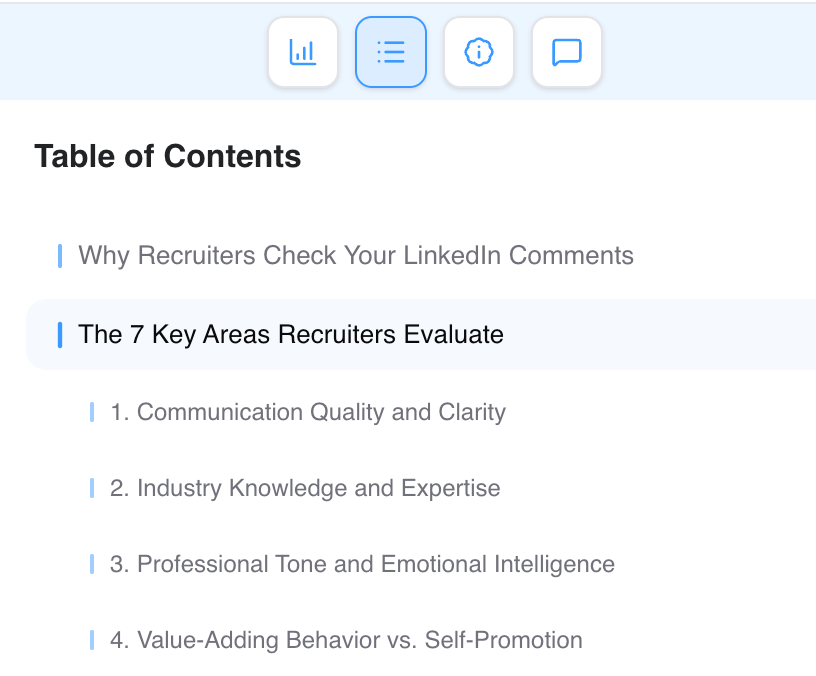Viewport: 816px width, 676px height.
Task: Click the Table of Contents heading
Action: tap(168, 156)
